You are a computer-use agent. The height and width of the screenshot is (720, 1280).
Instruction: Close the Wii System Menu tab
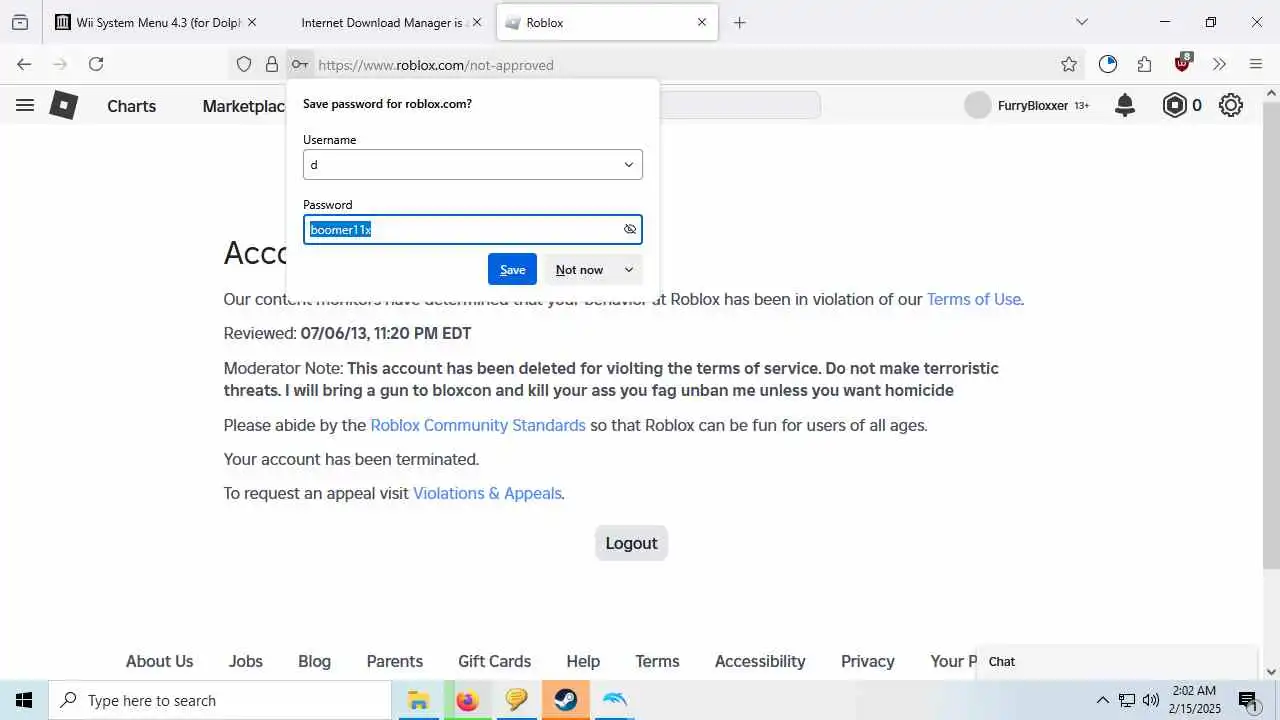(x=251, y=22)
